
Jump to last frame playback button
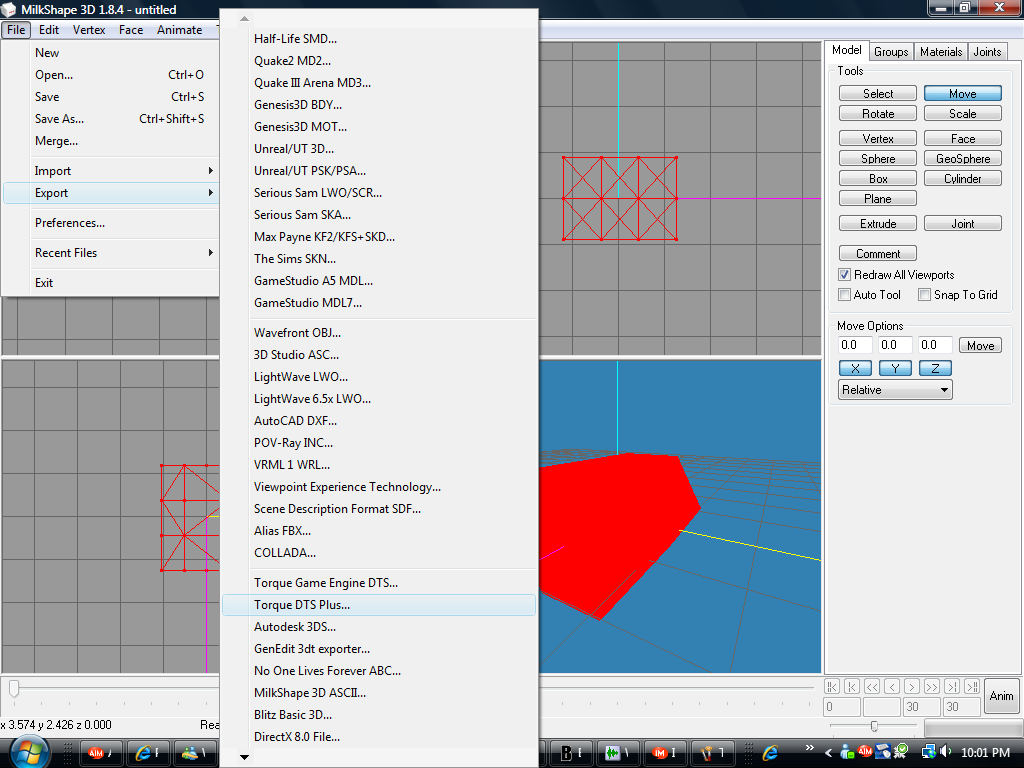point(972,686)
